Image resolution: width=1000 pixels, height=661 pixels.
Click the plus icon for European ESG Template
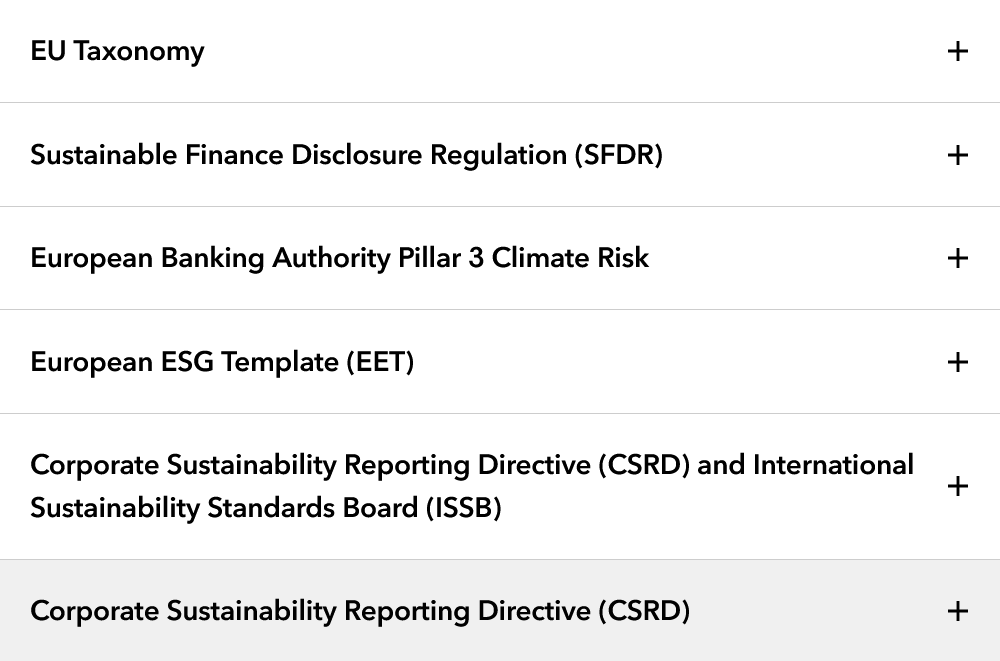coord(957,362)
